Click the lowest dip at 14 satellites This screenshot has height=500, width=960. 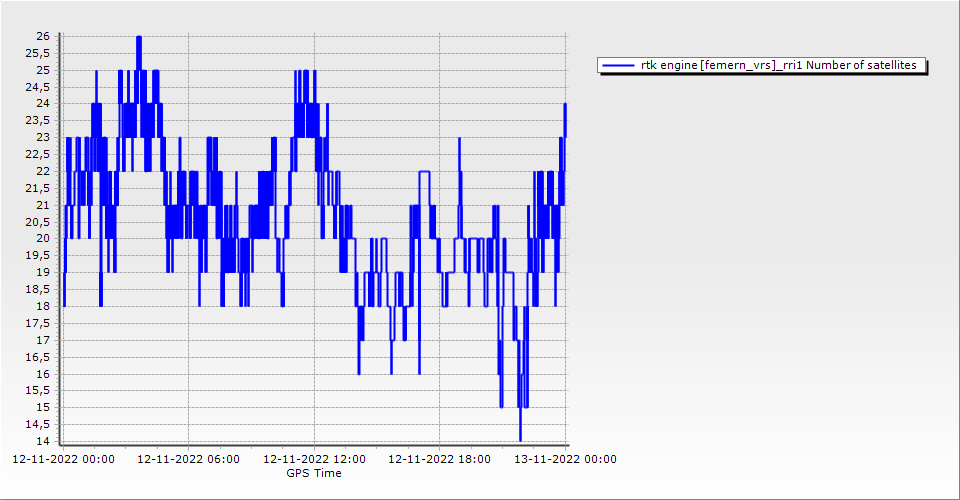point(520,439)
